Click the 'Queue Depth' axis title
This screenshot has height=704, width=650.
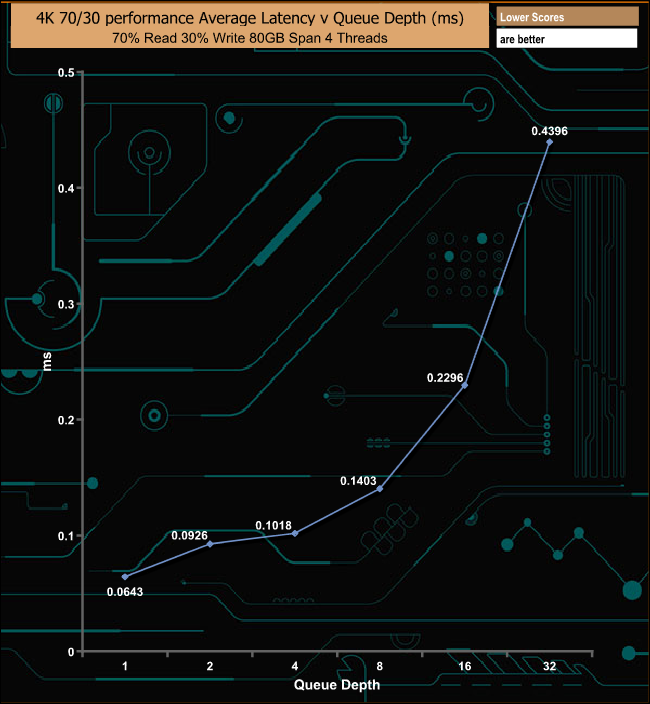337,685
